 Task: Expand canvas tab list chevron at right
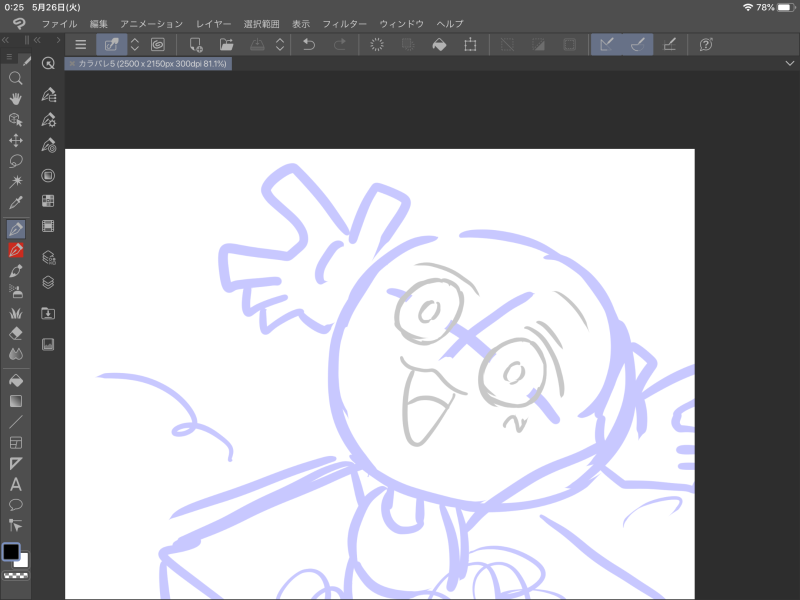[790, 63]
